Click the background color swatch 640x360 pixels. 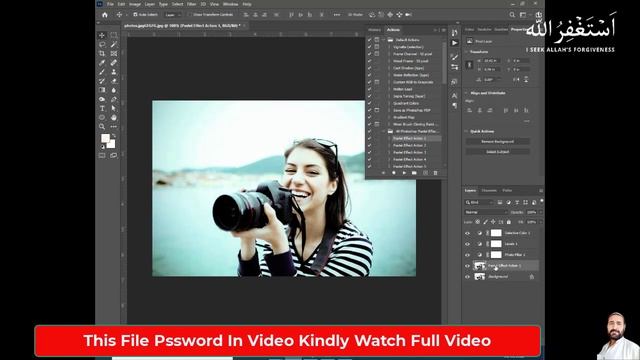[x=111, y=144]
